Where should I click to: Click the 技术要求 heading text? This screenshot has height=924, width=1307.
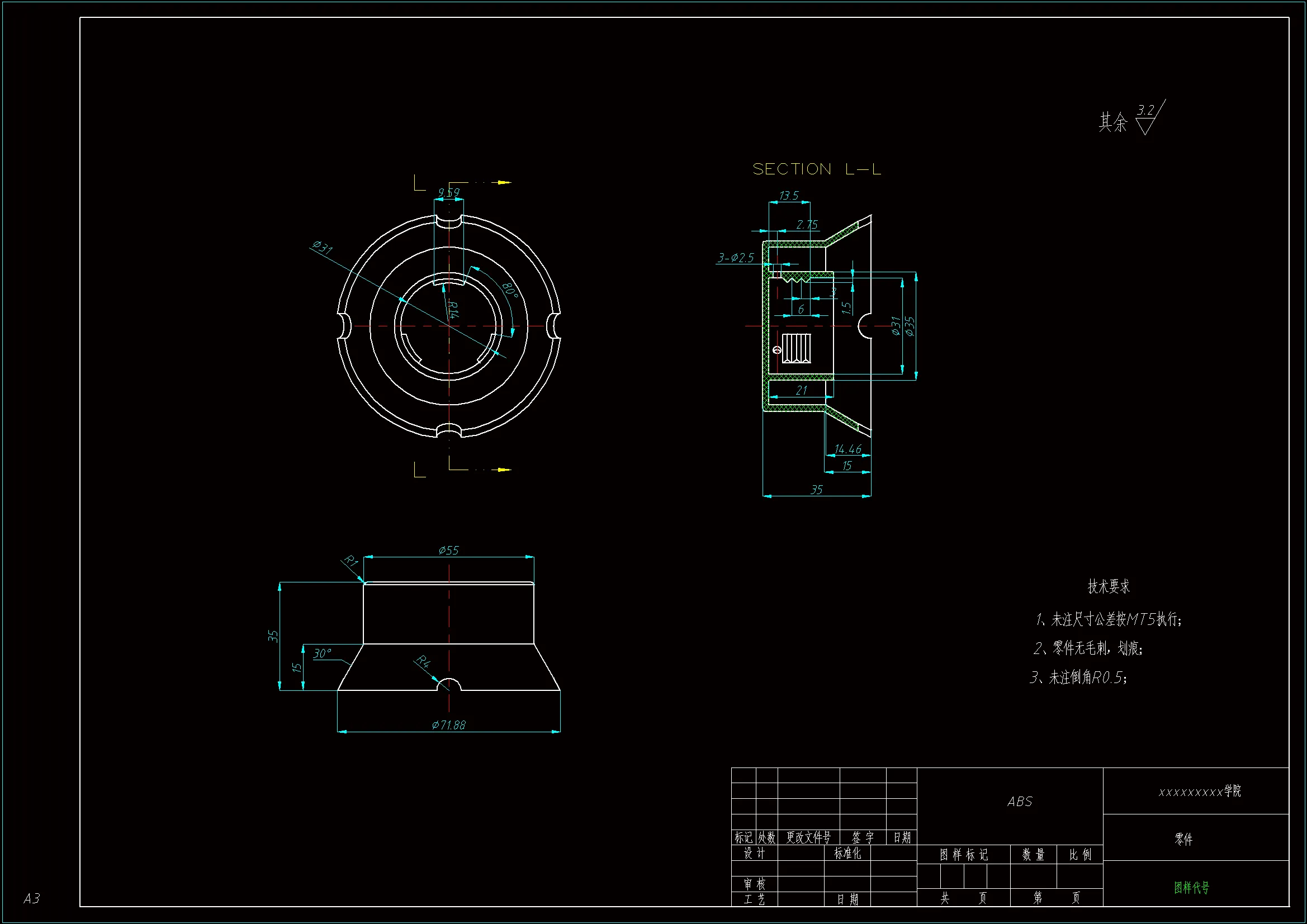point(1109,586)
